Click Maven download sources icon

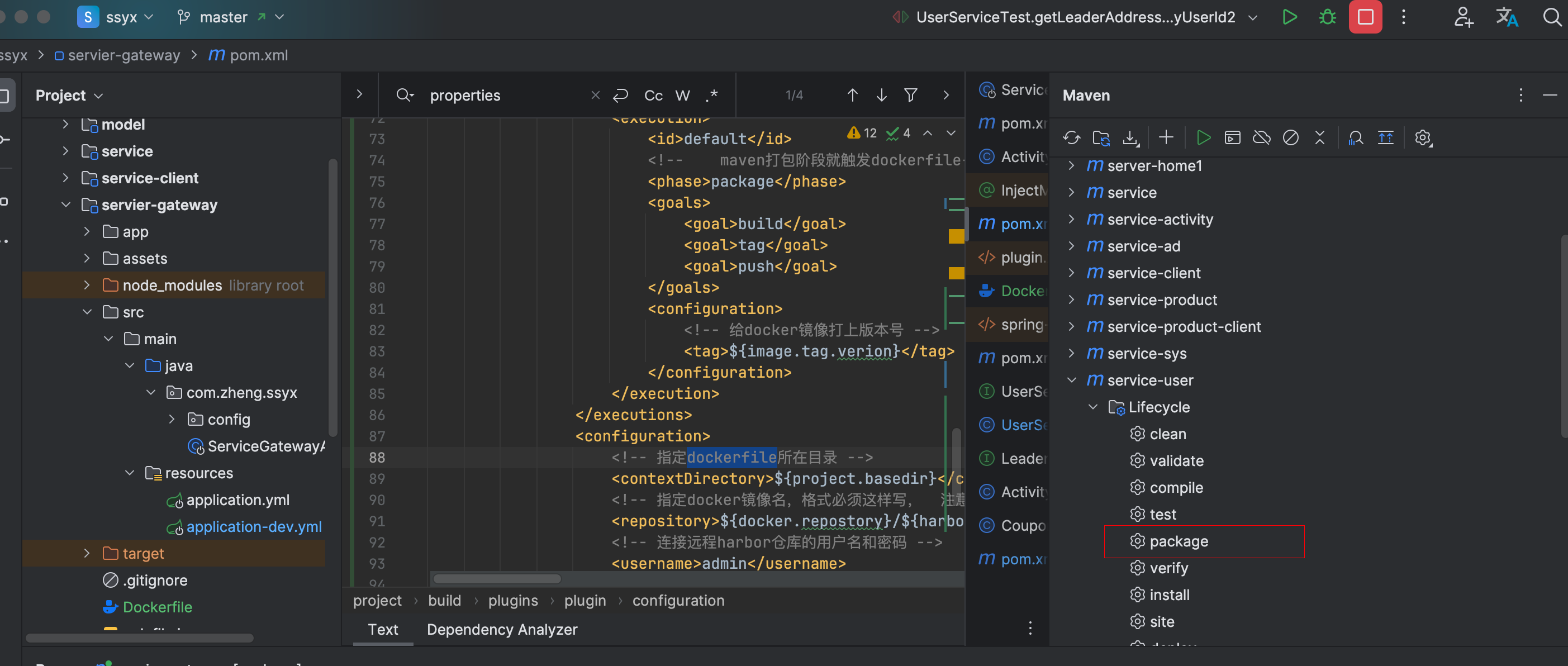pos(1130,137)
